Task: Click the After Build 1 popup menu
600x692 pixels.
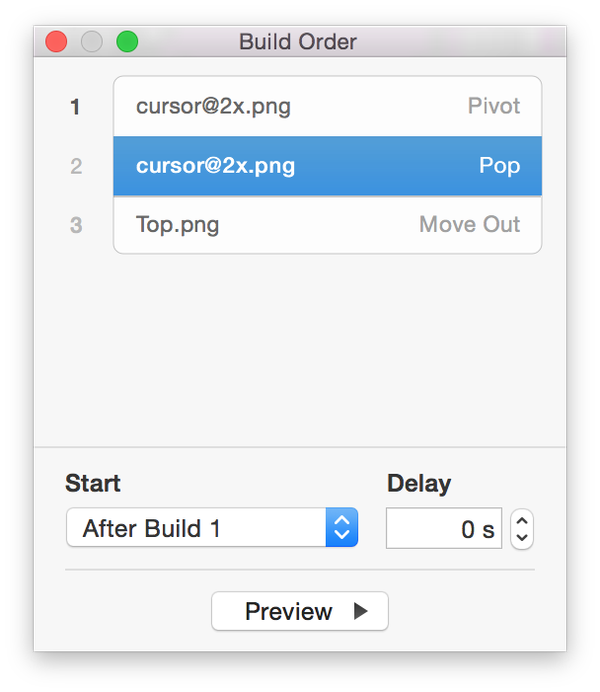Action: click(212, 527)
